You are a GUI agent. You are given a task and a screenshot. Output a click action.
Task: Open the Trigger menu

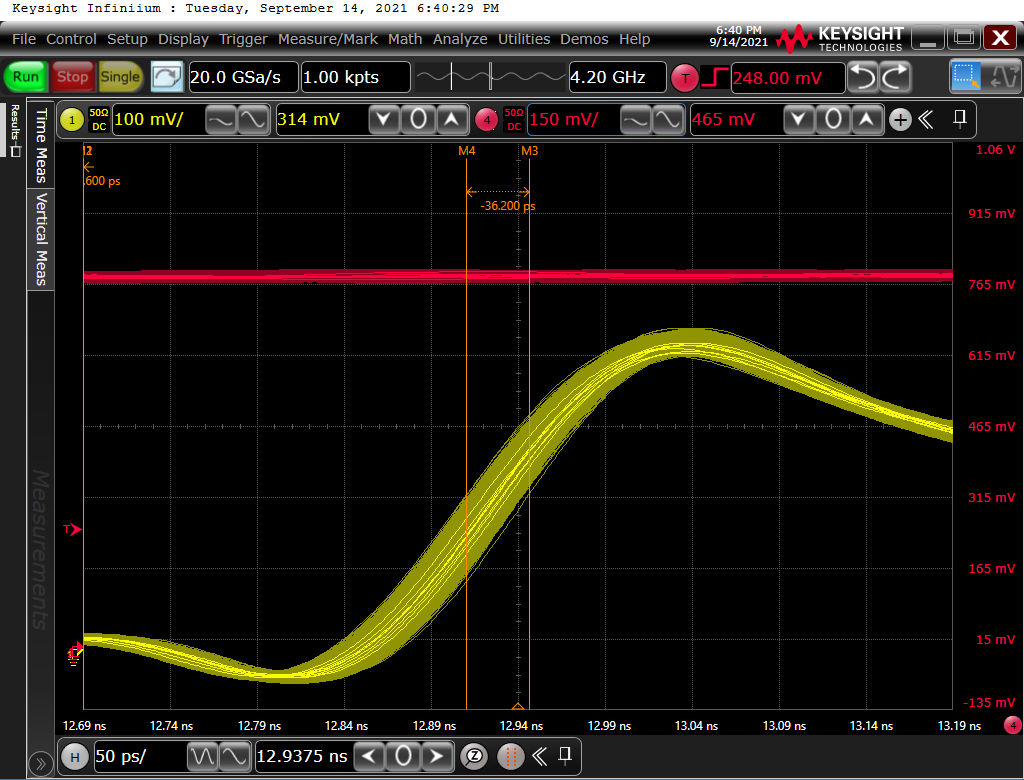243,39
